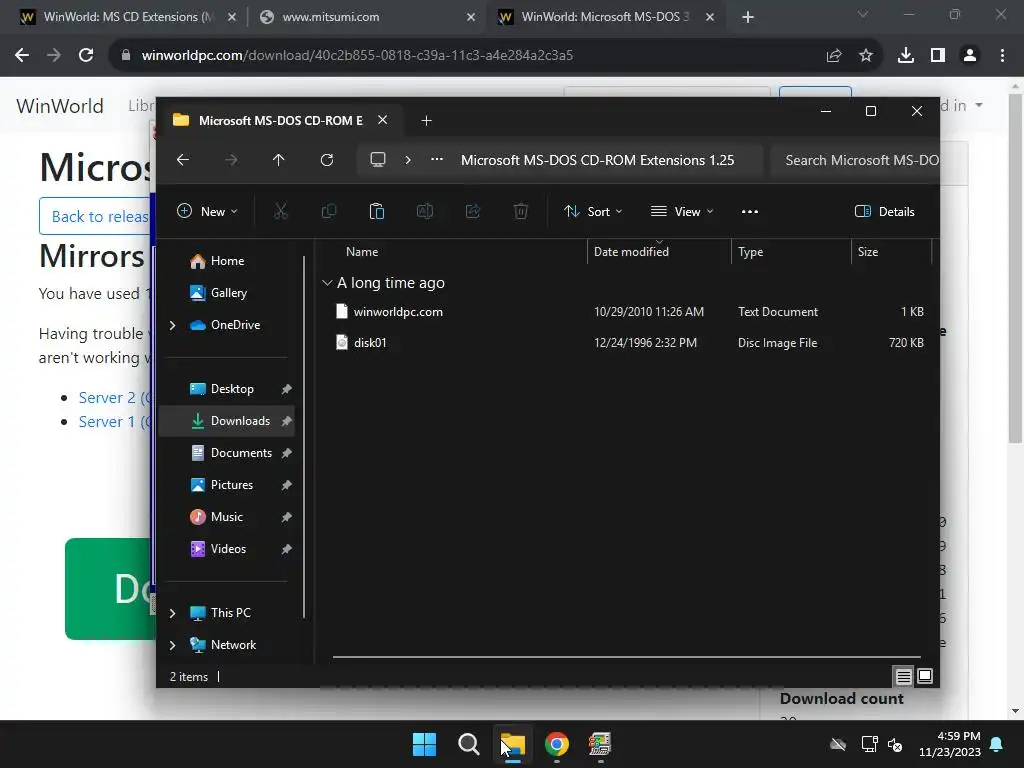Go forward in File Explorer

[x=231, y=160]
